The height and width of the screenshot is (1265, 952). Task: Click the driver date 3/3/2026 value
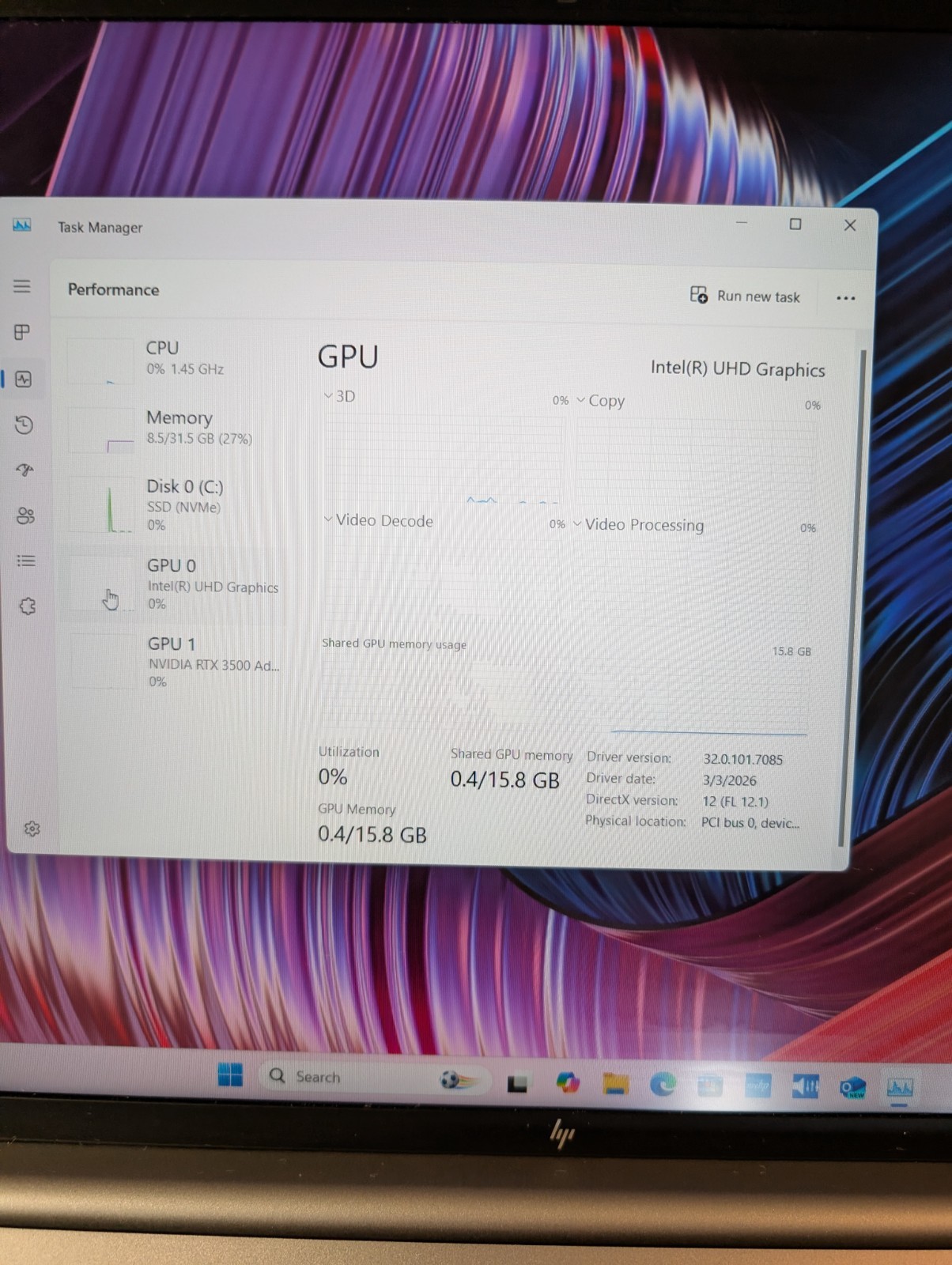point(730,781)
